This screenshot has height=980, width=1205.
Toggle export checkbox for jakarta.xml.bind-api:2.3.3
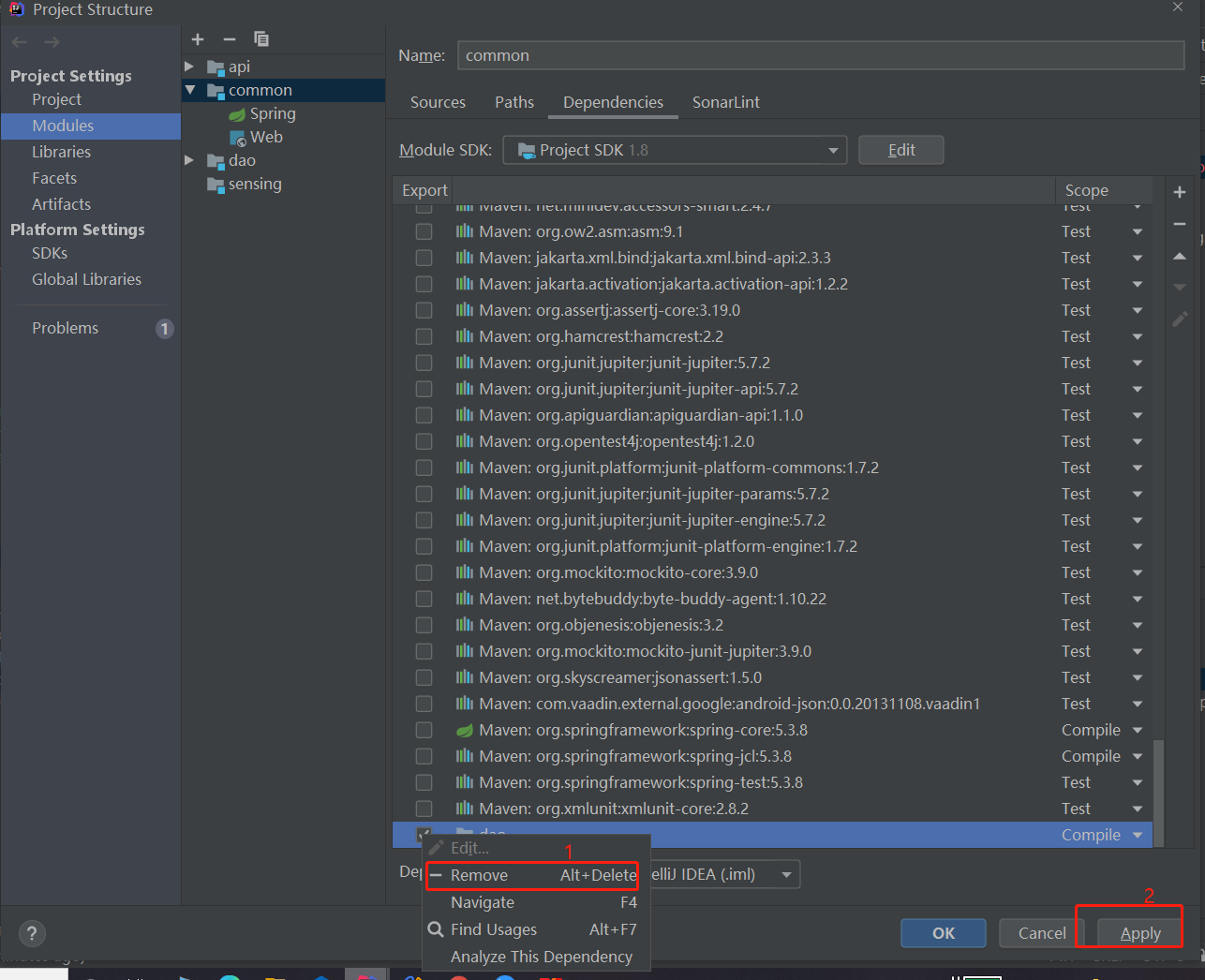pyautogui.click(x=424, y=258)
